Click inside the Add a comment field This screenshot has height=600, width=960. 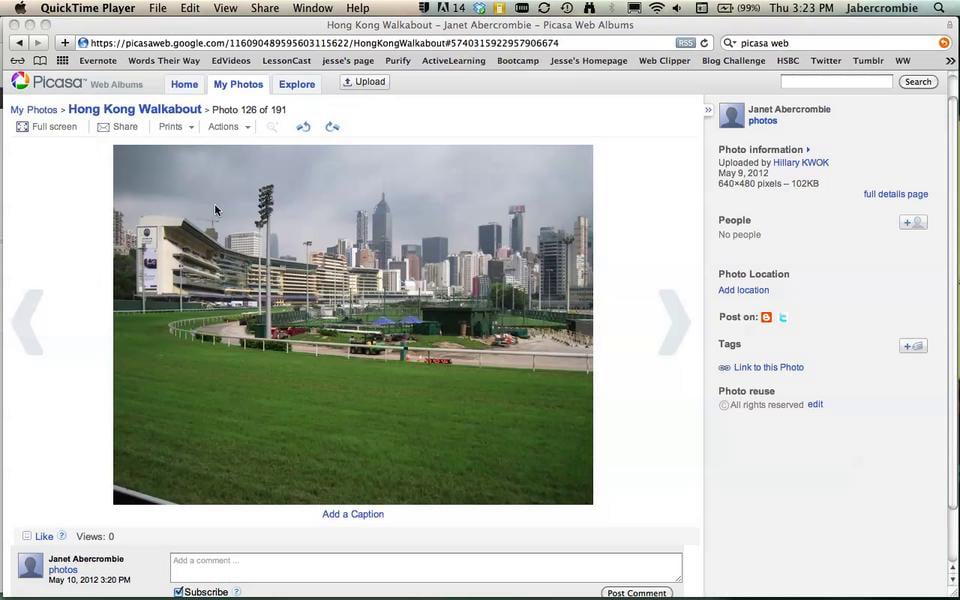pos(426,568)
